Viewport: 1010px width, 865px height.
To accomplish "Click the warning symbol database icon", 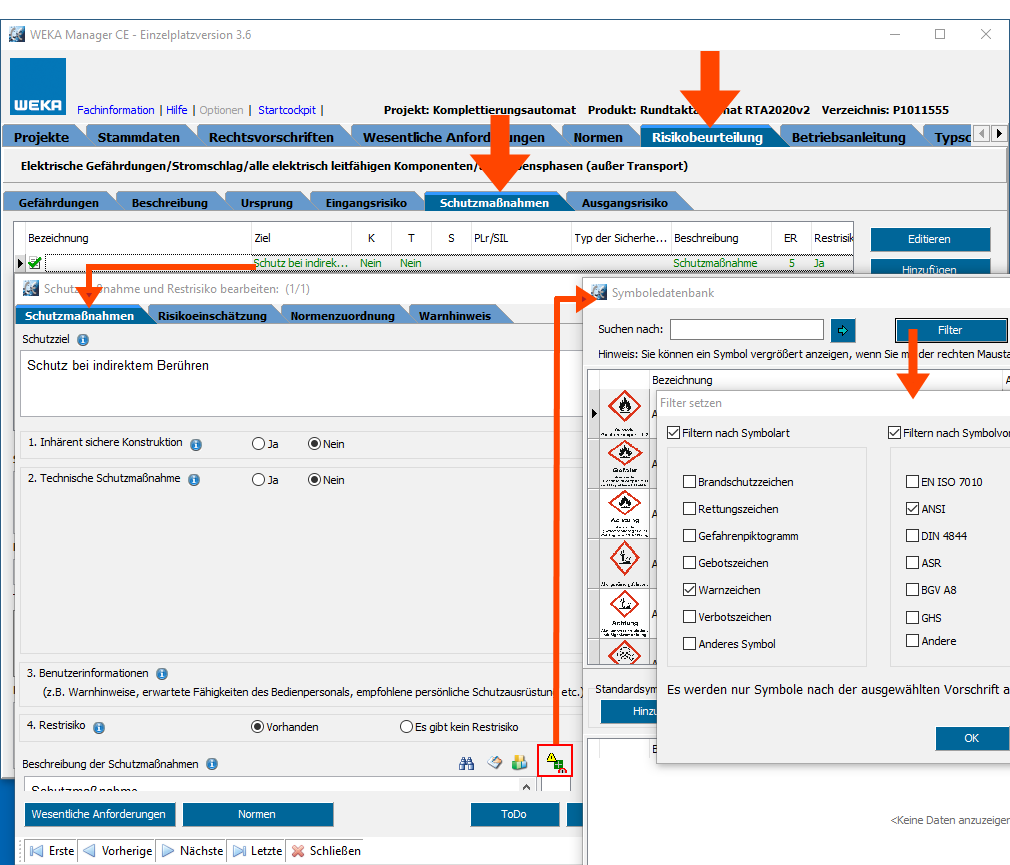I will tap(556, 763).
